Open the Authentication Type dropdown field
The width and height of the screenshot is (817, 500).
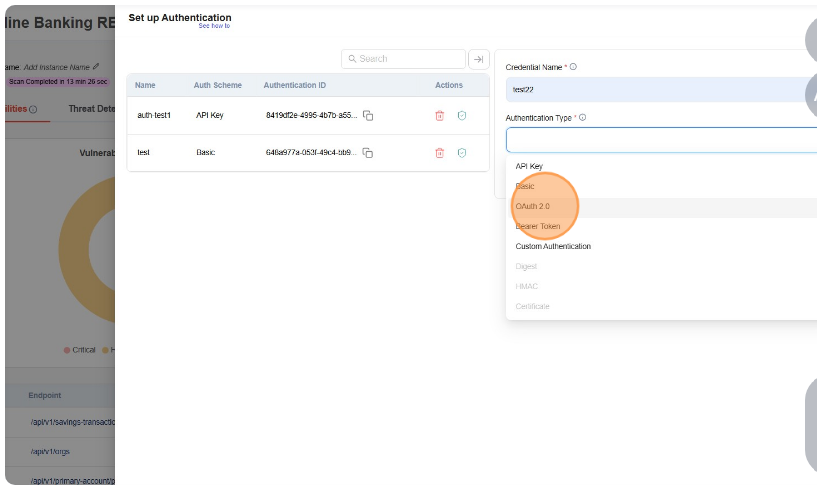point(660,140)
